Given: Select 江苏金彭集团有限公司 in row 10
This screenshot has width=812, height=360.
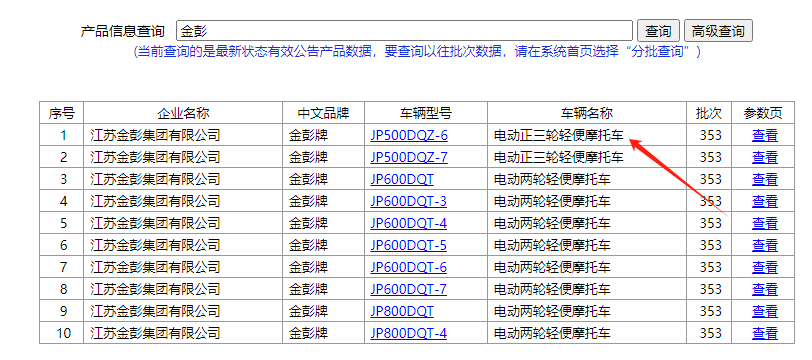Looking at the screenshot, I should click(x=155, y=333).
